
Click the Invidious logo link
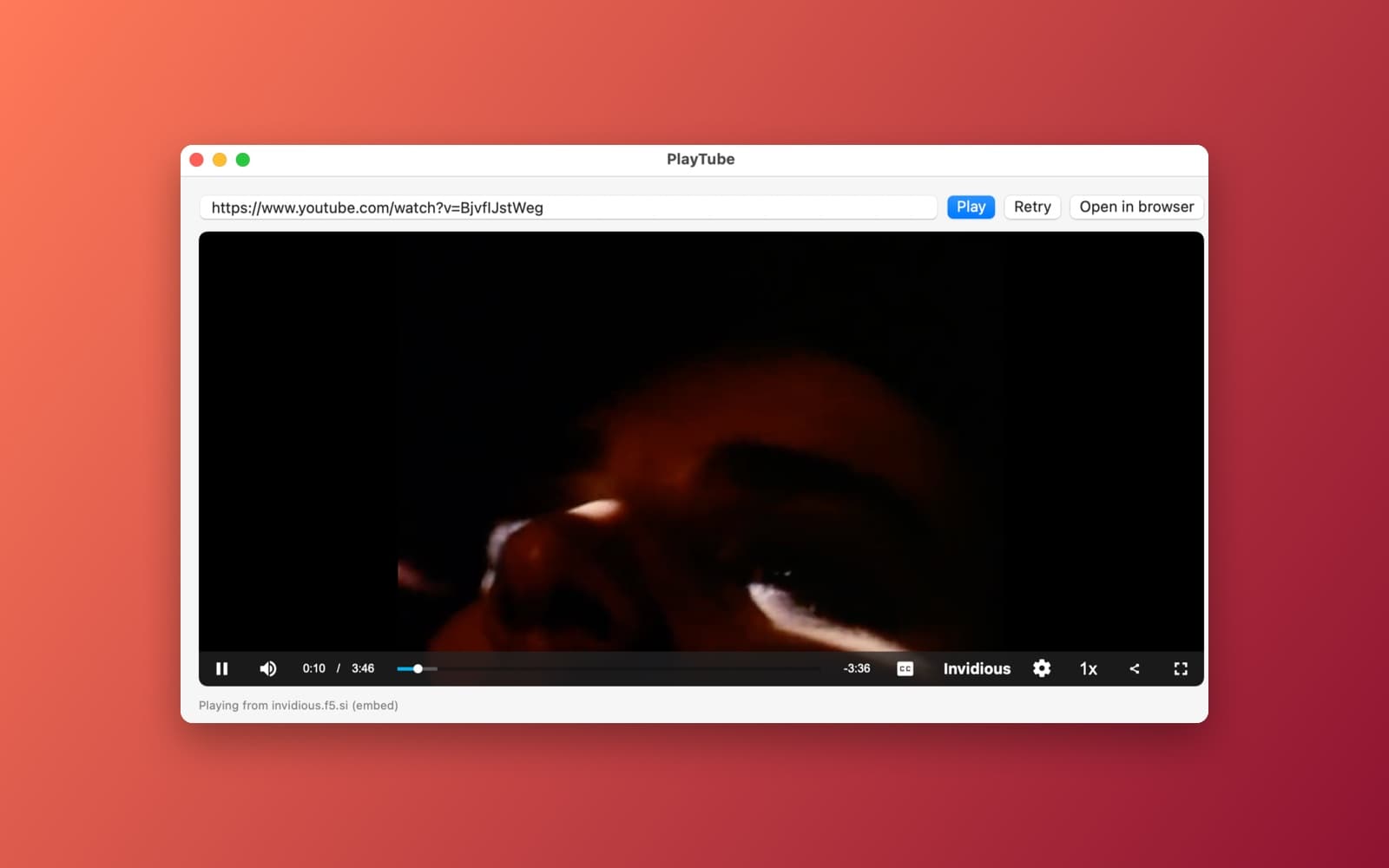click(977, 668)
